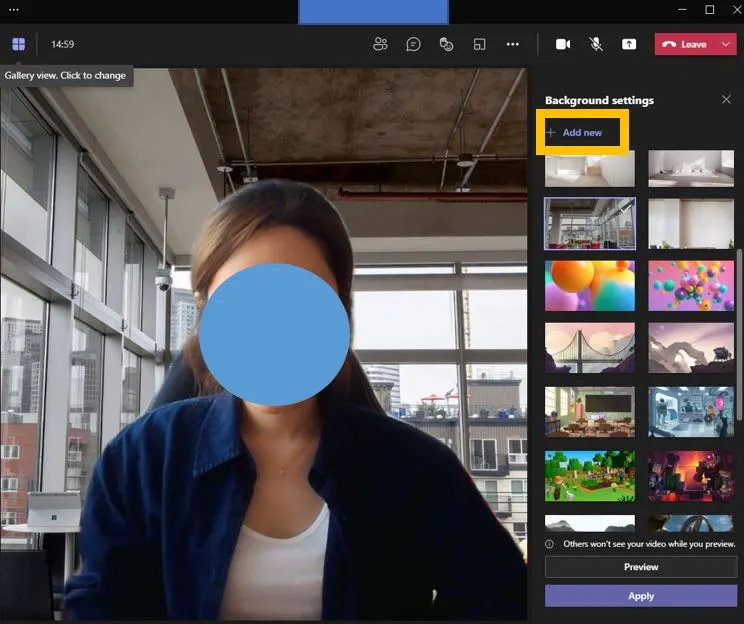
Task: Pick the purple rocky arch landscape background
Action: [691, 348]
